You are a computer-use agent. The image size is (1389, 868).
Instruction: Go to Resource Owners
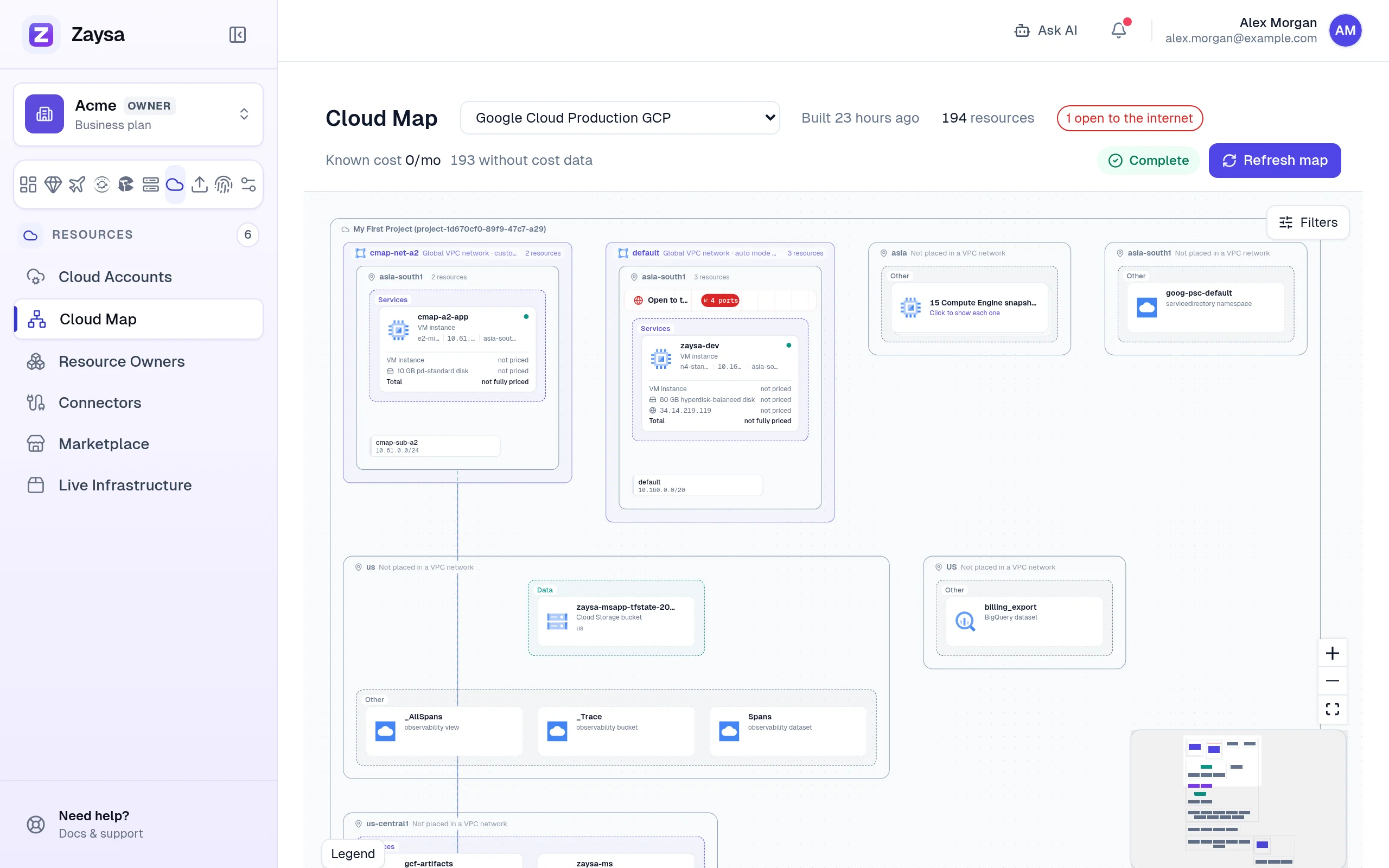[138, 361]
